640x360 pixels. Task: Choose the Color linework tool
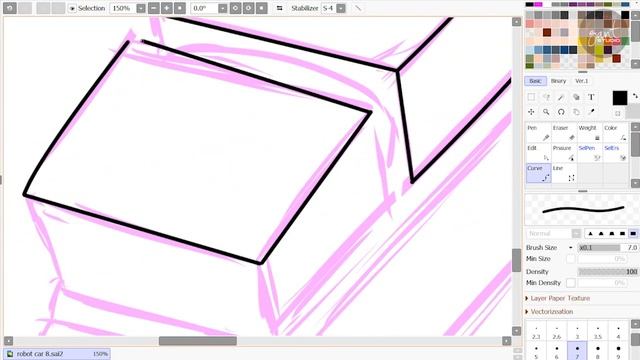click(615, 133)
